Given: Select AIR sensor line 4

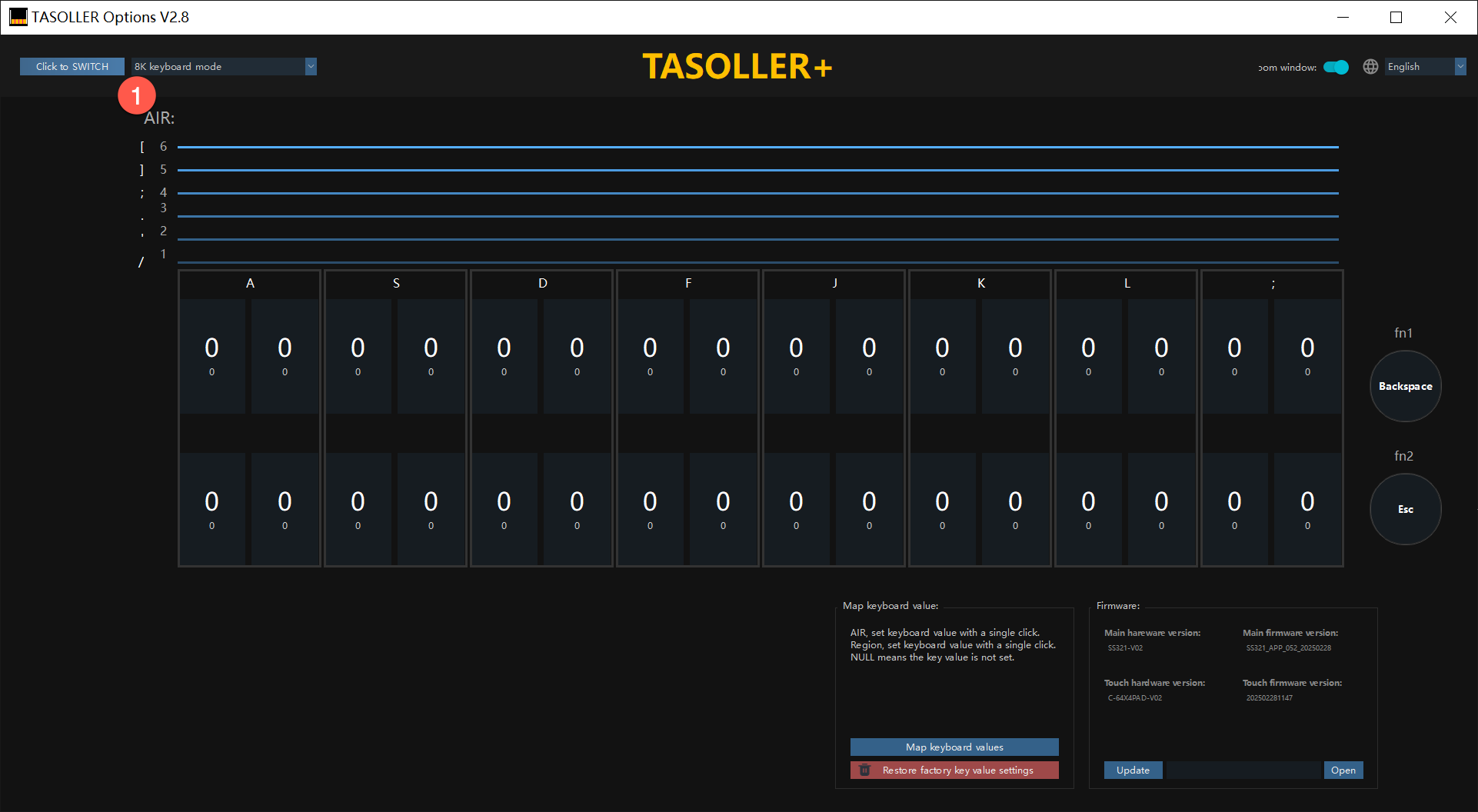Looking at the screenshot, I should 758,192.
